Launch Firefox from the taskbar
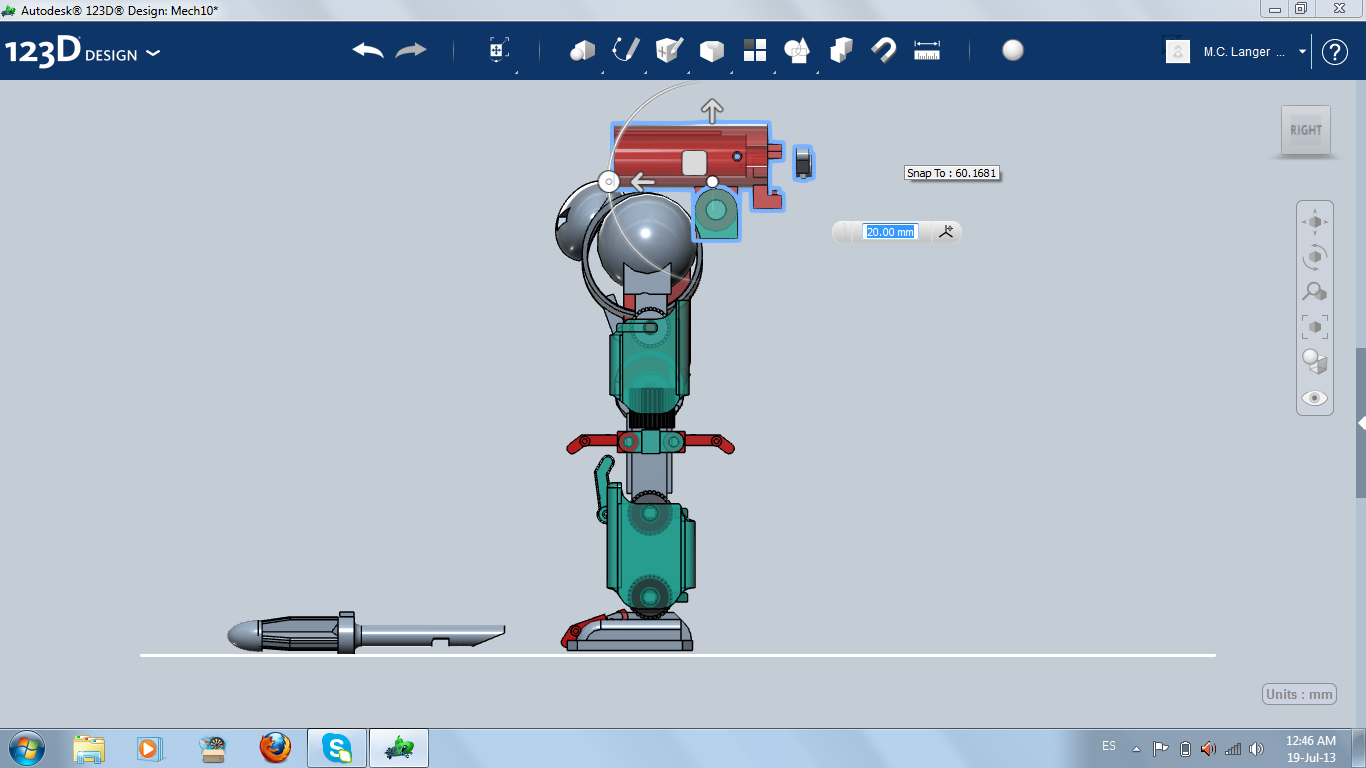Screen dimensions: 1366x768 pos(274,748)
